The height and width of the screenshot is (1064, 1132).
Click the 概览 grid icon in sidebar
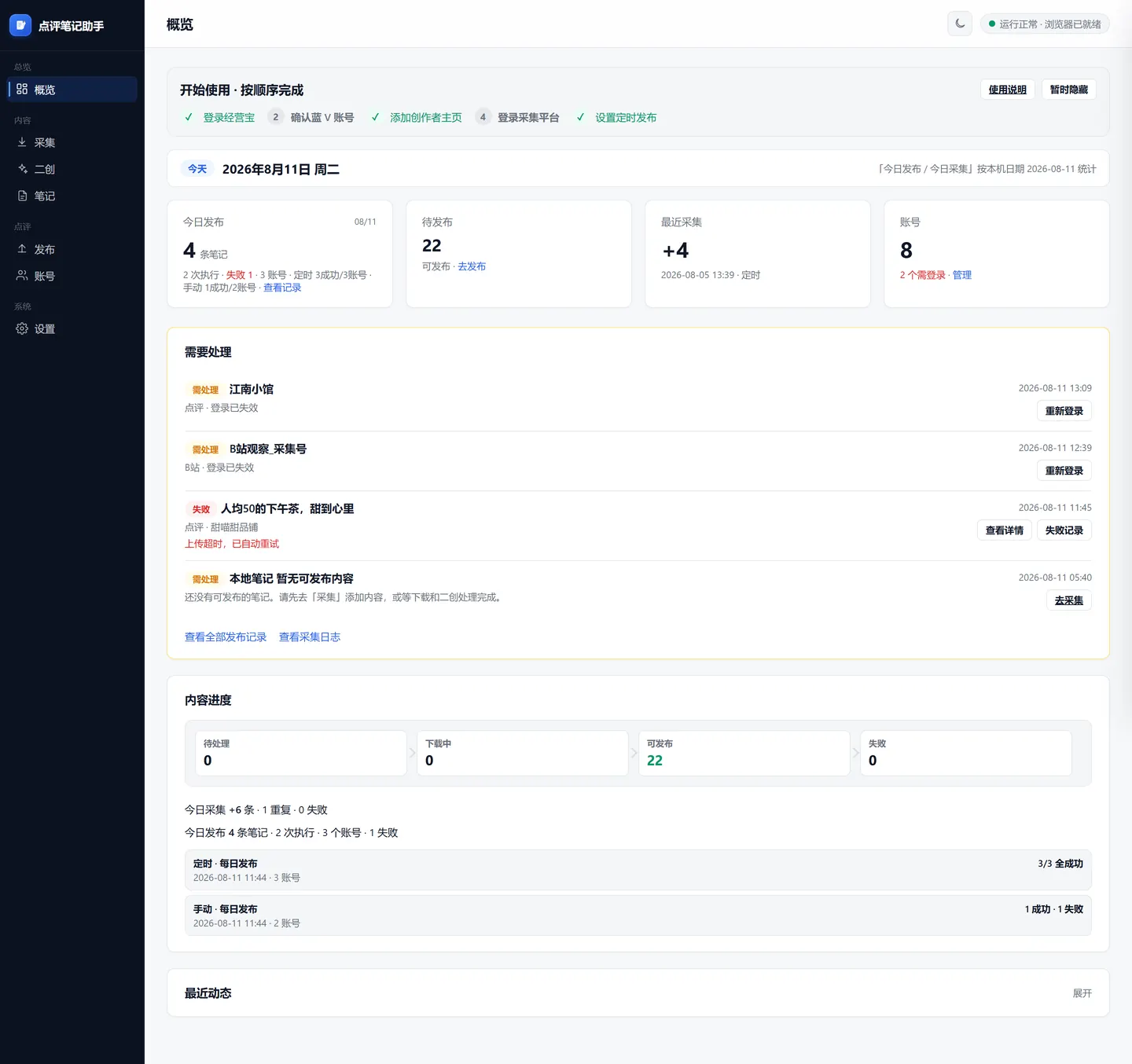click(x=22, y=90)
